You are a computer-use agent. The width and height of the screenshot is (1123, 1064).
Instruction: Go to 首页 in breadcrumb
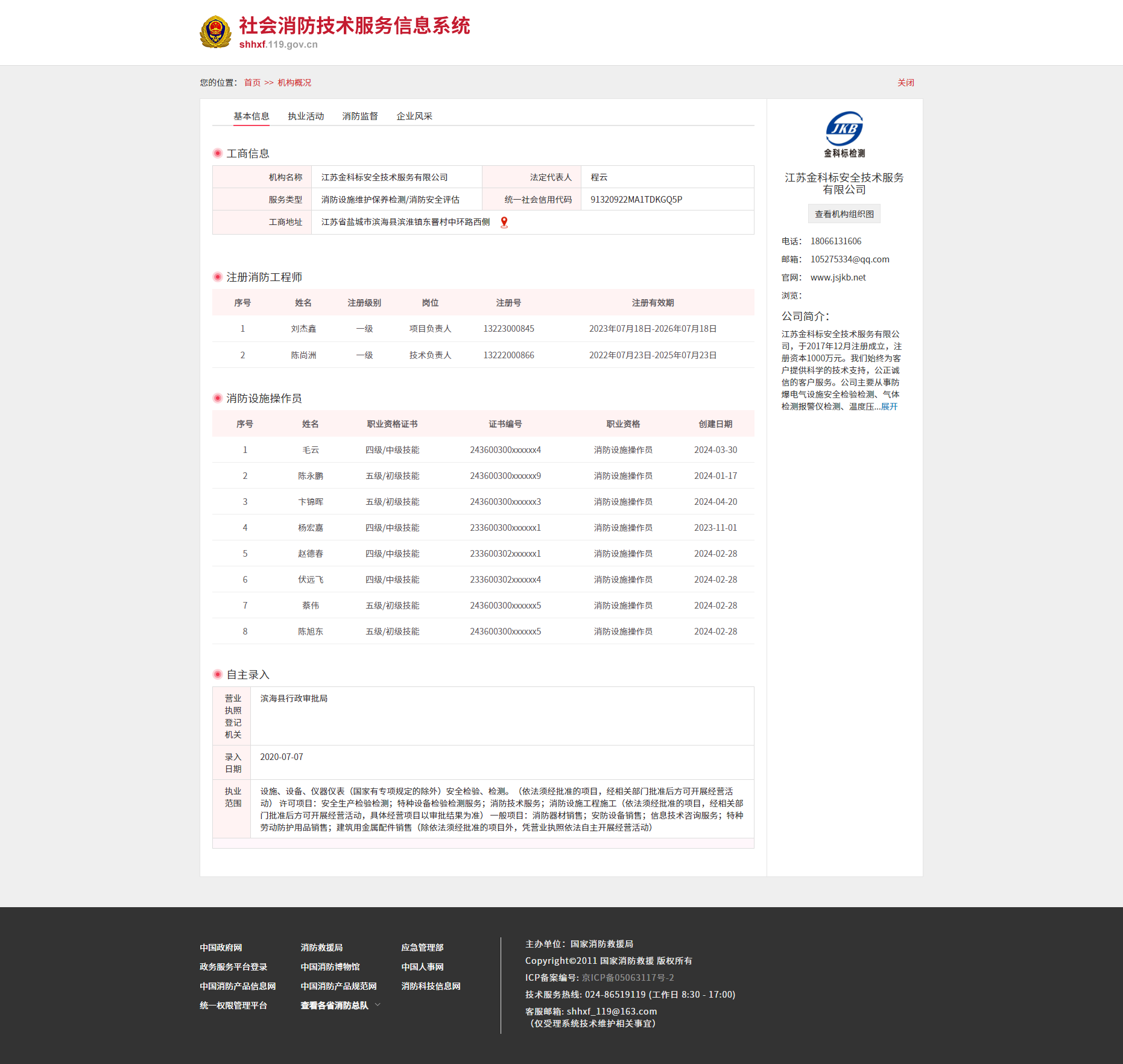(x=252, y=83)
